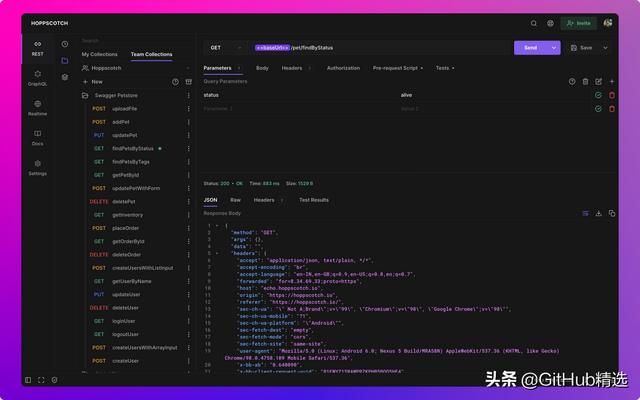The width and height of the screenshot is (640, 400).
Task: Open the GET getInventory request
Action: (127, 215)
